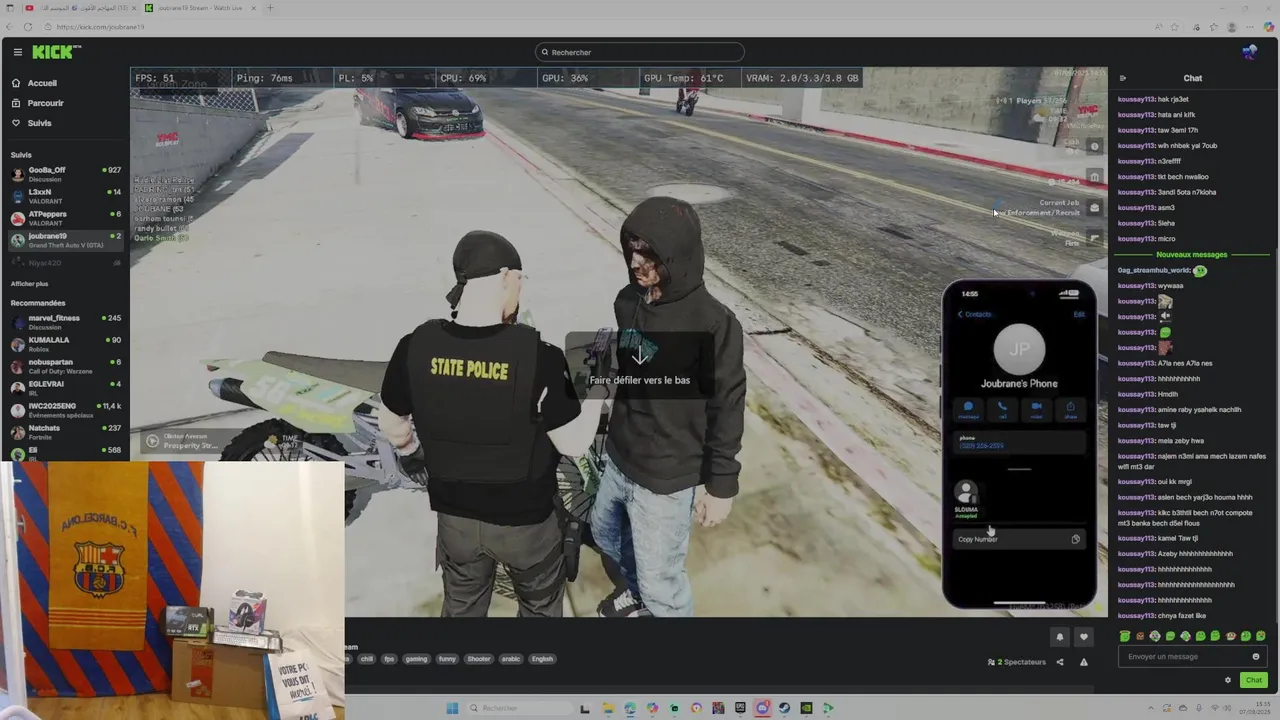Viewport: 1280px width, 720px height.
Task: Click the report warning triangle icon
Action: click(1084, 662)
